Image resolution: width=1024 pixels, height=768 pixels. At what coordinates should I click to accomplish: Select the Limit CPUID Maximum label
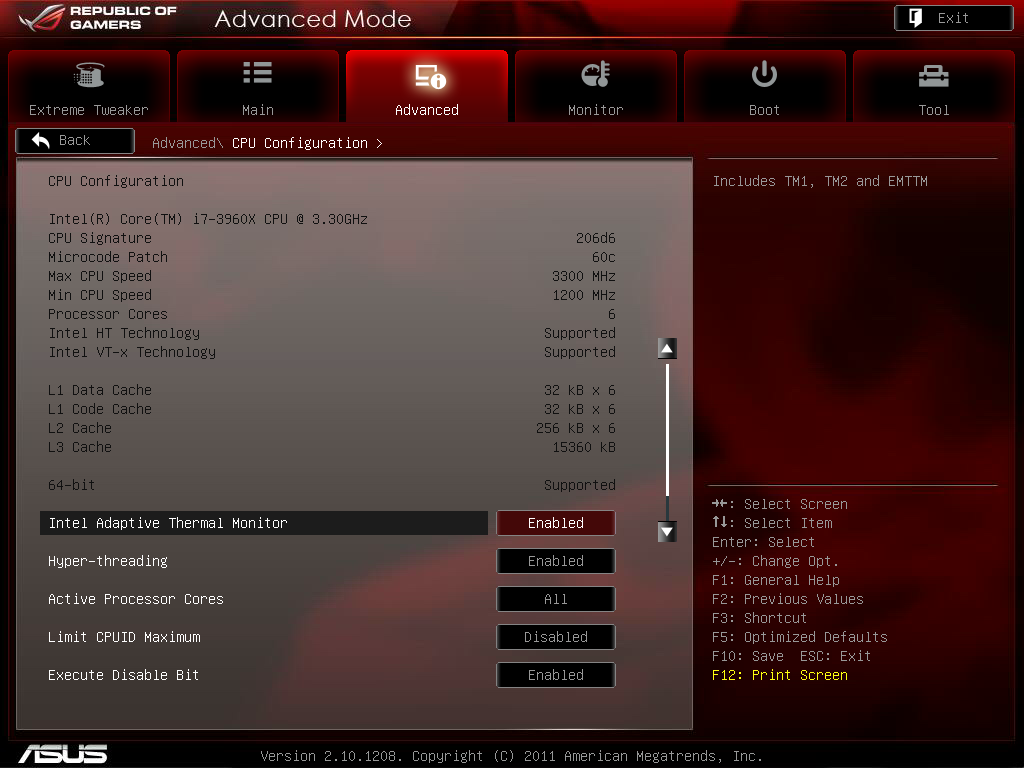pyautogui.click(x=124, y=637)
